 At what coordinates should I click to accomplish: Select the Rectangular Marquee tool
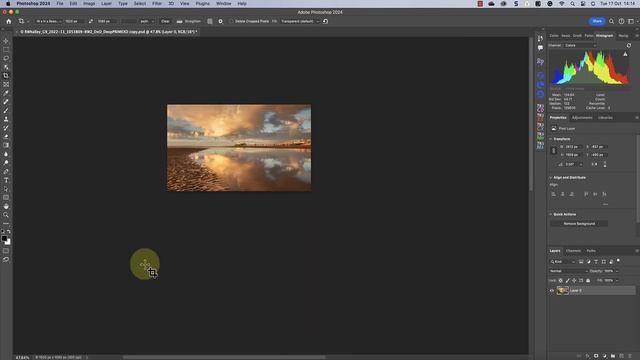click(x=6, y=49)
